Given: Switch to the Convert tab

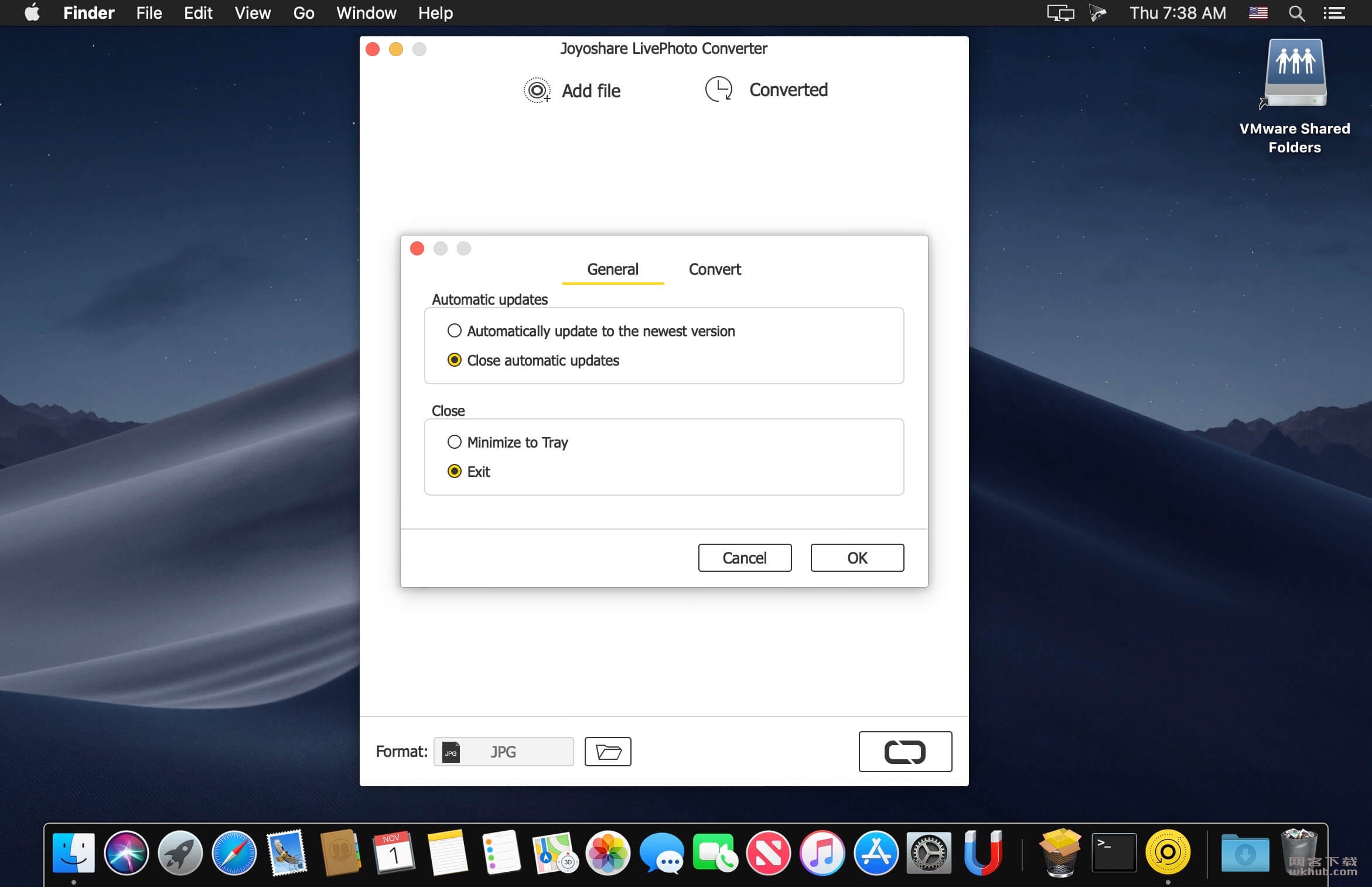Looking at the screenshot, I should (715, 269).
